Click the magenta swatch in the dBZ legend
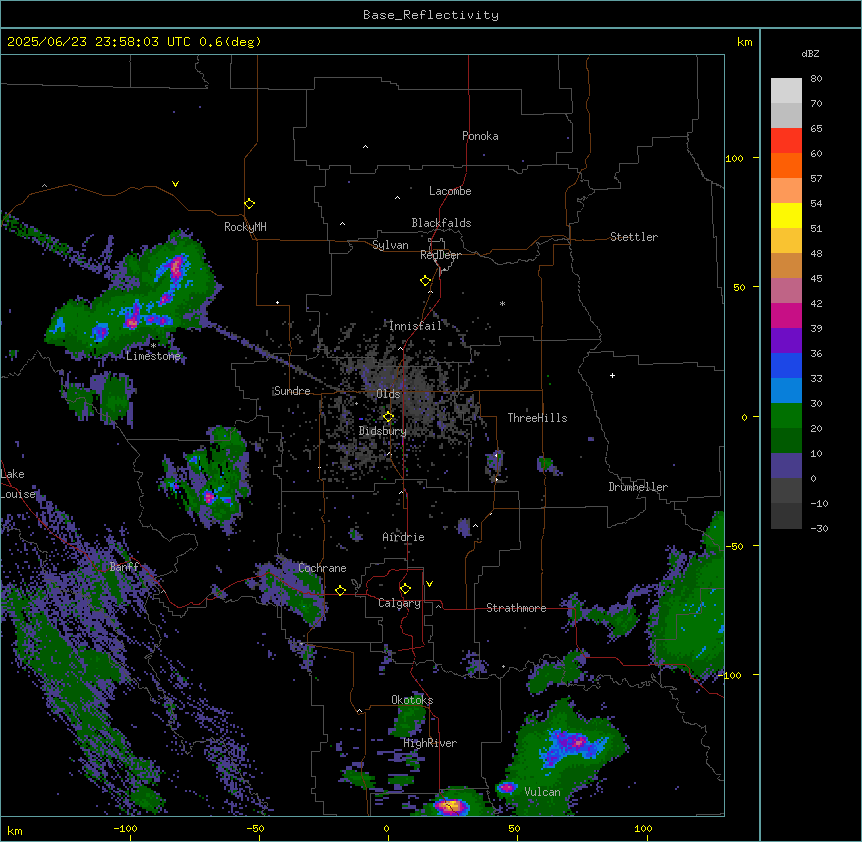This screenshot has height=842, width=862. pos(786,315)
